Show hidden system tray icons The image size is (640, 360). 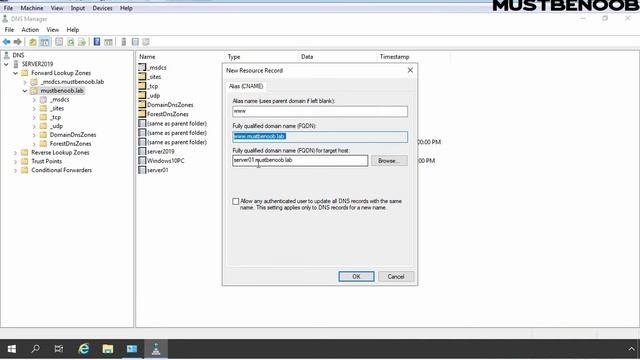coord(631,349)
